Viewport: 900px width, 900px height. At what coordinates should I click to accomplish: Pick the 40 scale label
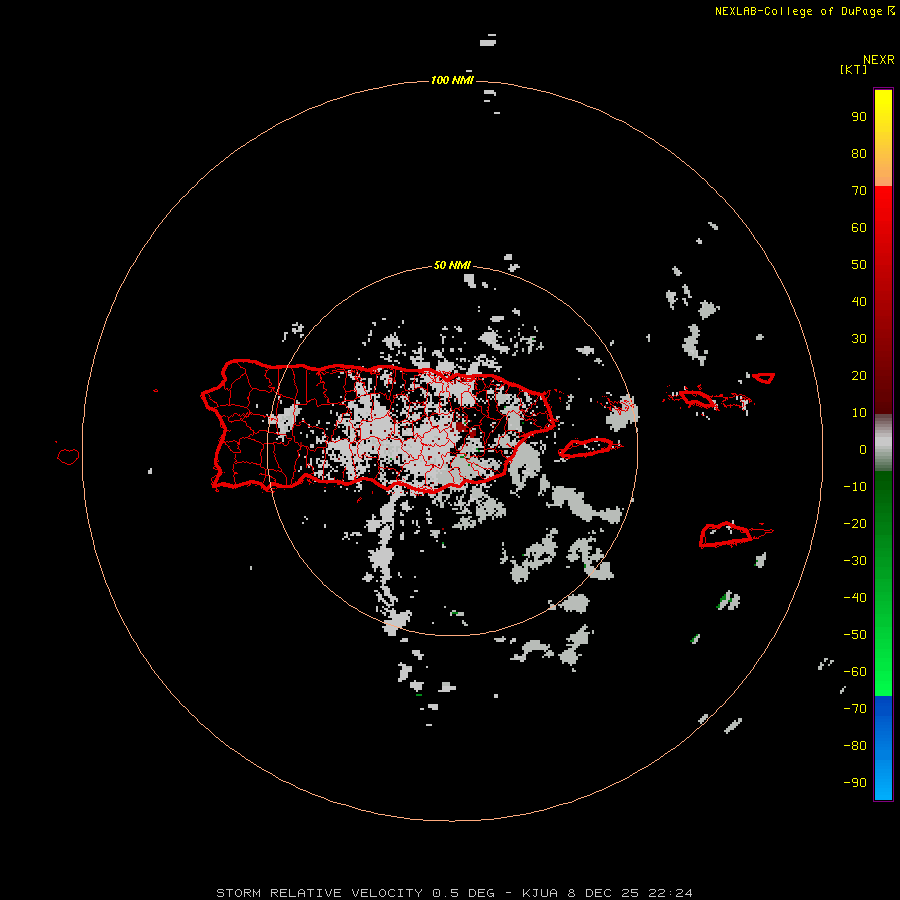pyautogui.click(x=859, y=302)
